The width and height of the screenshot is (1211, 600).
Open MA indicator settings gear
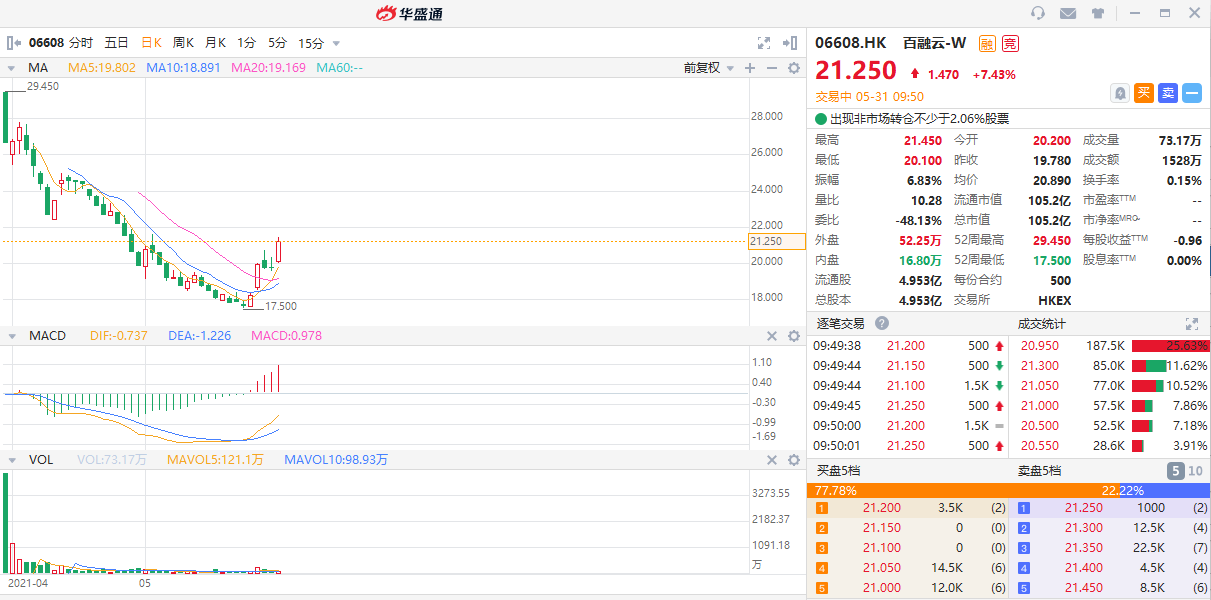793,68
